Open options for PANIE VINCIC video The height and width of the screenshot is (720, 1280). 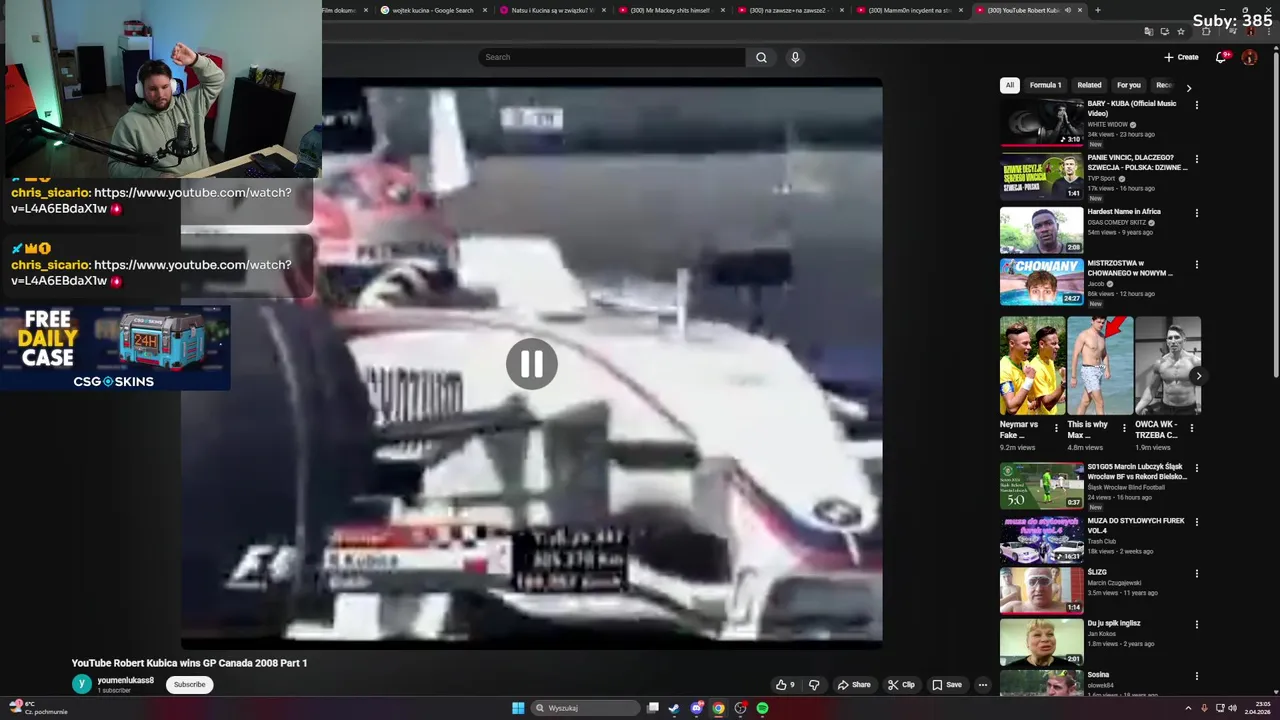tap(1196, 159)
